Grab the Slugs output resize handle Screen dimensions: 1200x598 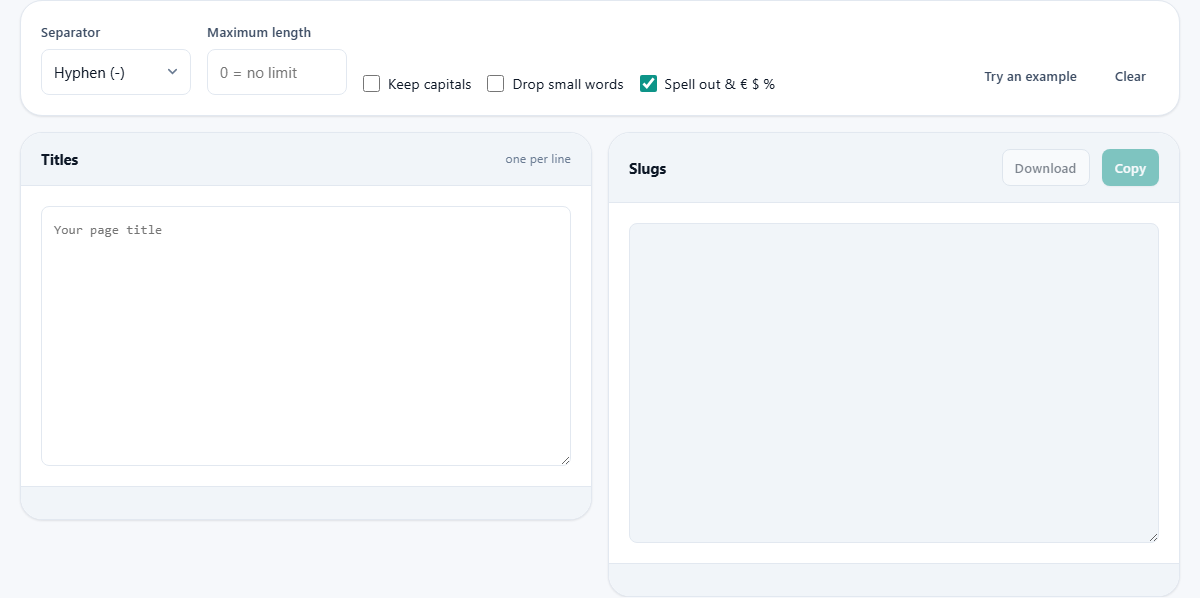point(1153,537)
